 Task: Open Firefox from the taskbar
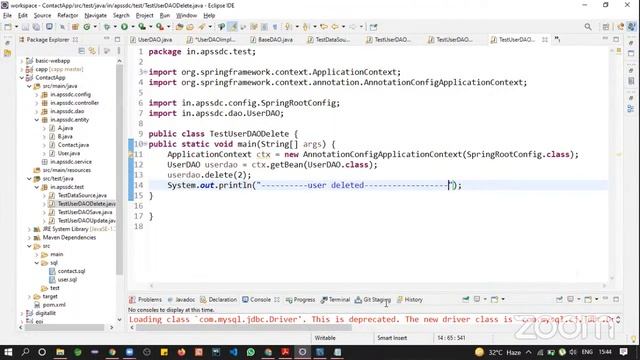[181, 352]
